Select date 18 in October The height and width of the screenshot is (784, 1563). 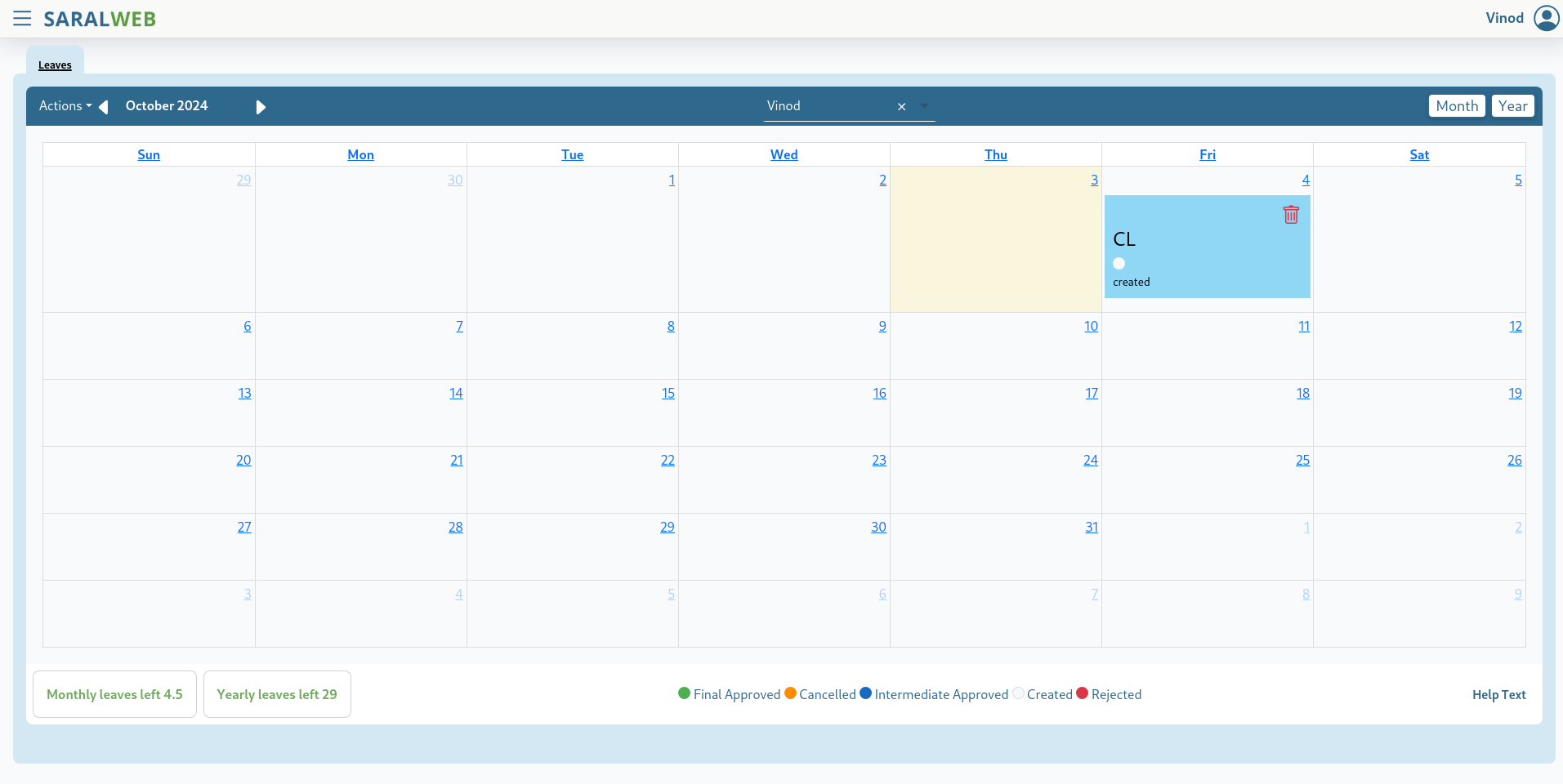(x=1303, y=393)
